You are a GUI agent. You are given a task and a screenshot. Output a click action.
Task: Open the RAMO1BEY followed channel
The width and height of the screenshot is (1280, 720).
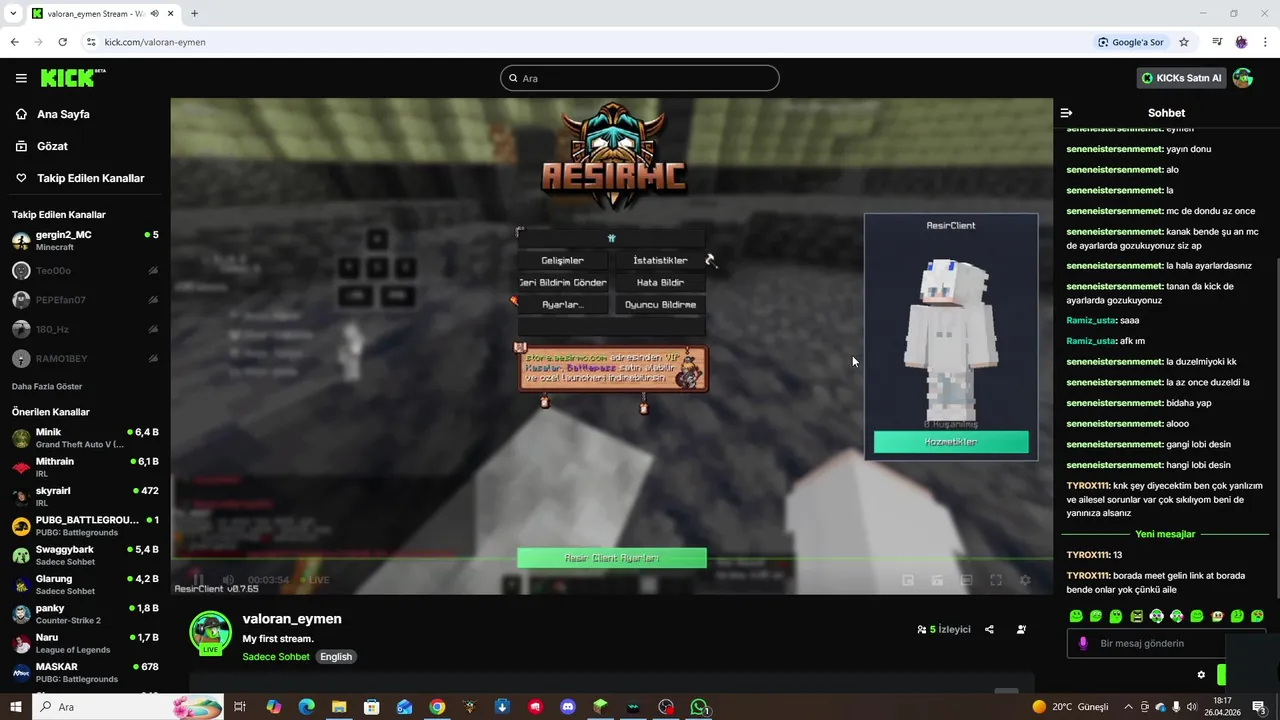[x=85, y=358]
